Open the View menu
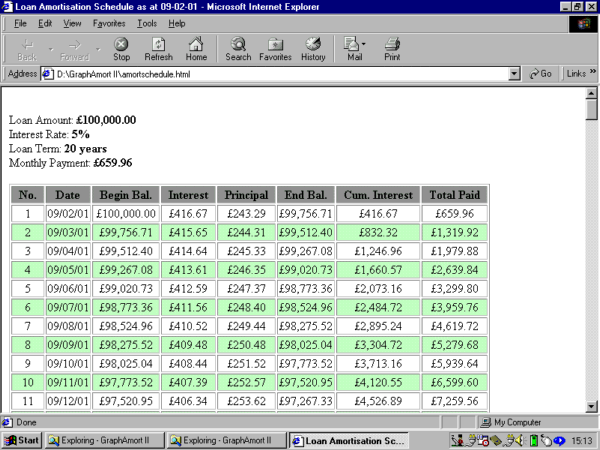Viewport: 600px width, 450px height. click(x=72, y=22)
